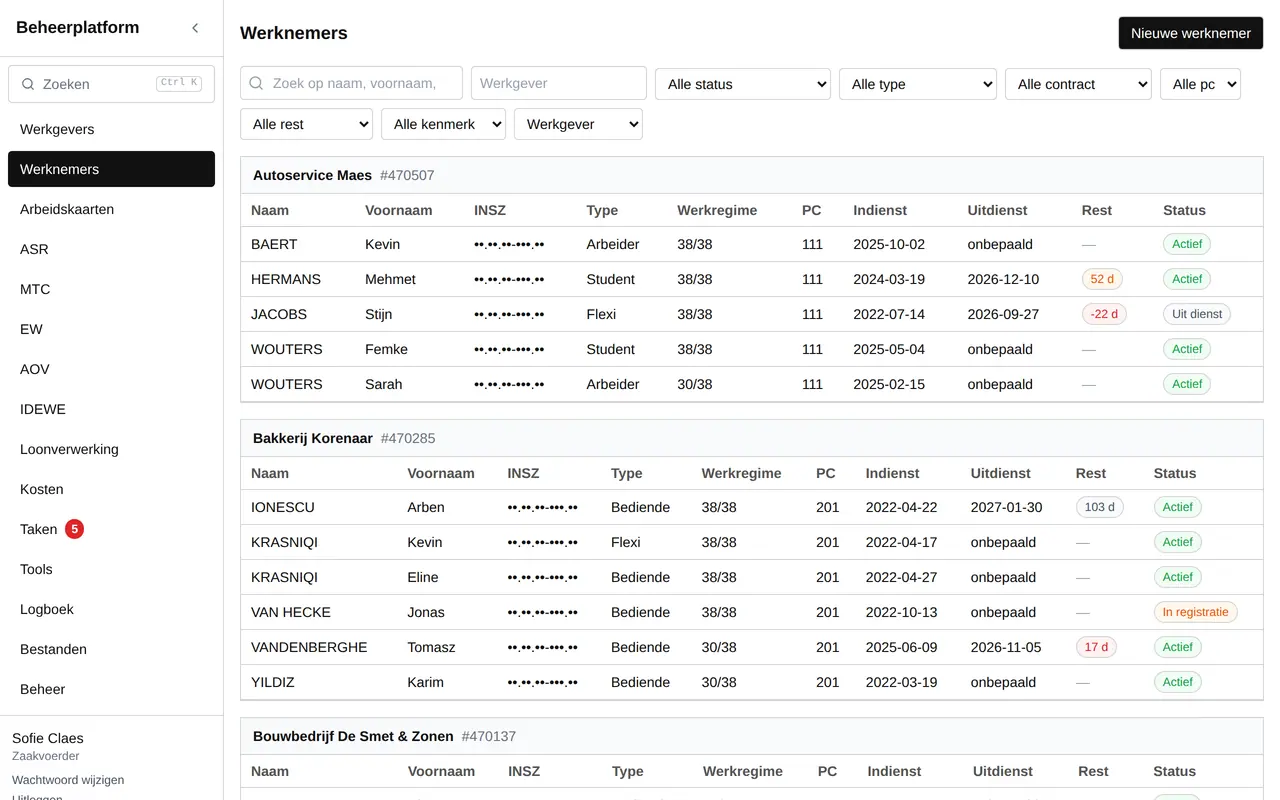Go to MTC in the sidebar
Viewport: 1280px width, 800px height.
111,289
